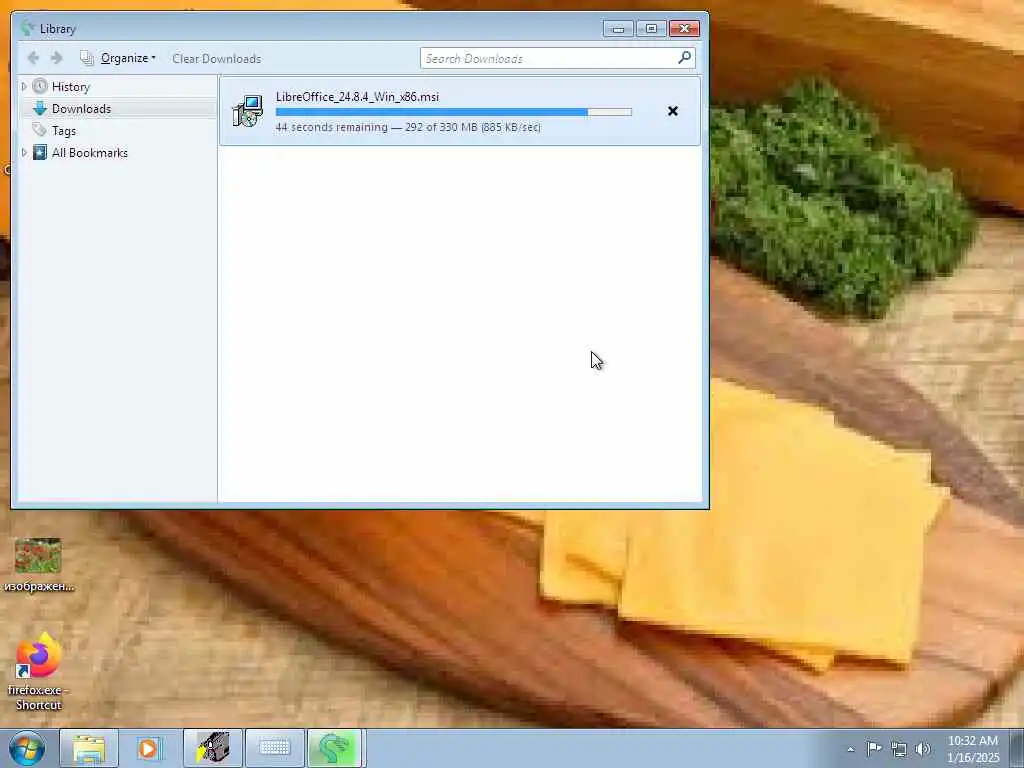The width and height of the screenshot is (1024, 768).
Task: Click the network tray icon
Action: coord(899,749)
